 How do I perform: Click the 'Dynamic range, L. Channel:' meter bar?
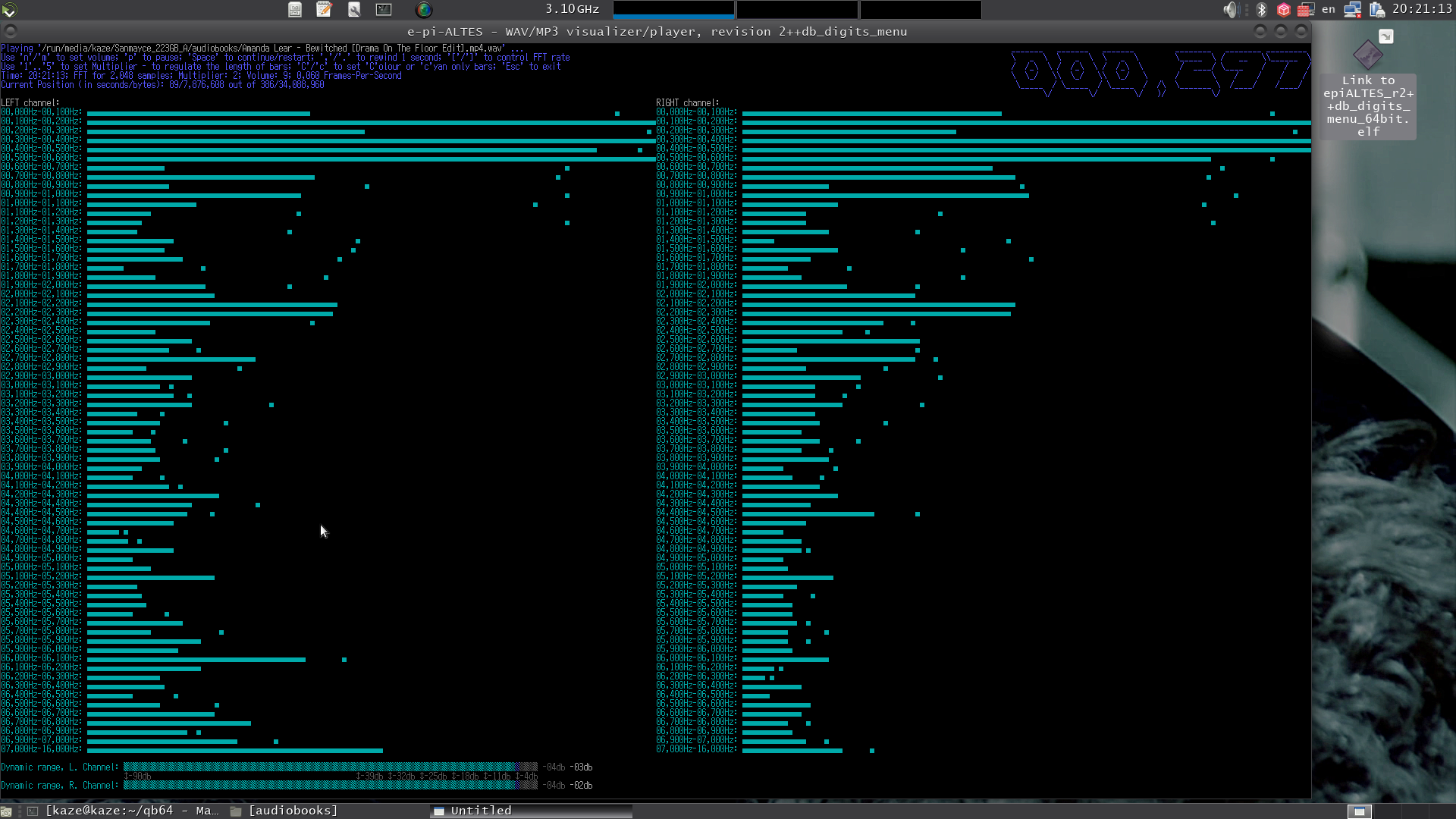coord(331,767)
